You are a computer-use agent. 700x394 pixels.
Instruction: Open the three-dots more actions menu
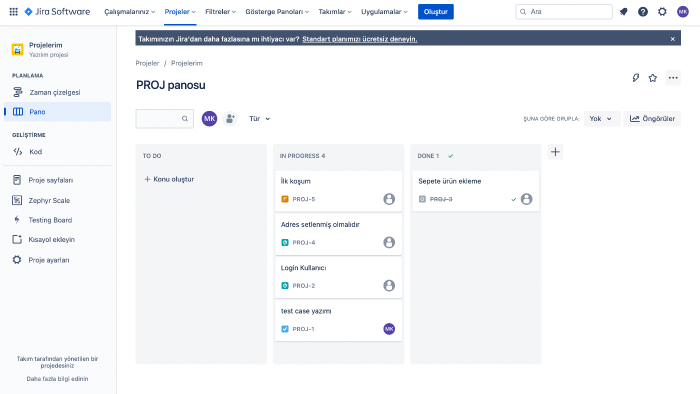point(673,78)
